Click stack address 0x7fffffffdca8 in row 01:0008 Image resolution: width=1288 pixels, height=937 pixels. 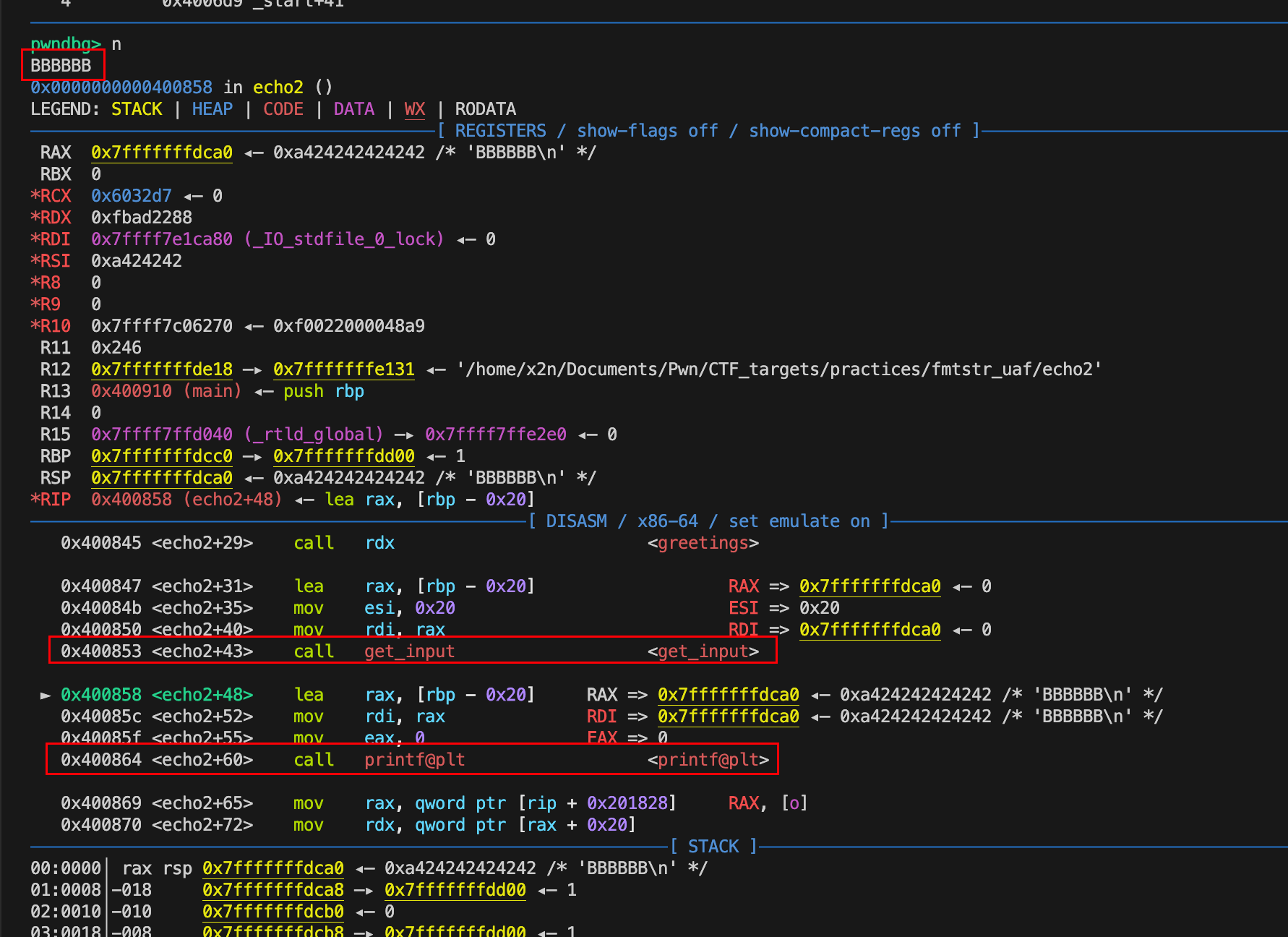273,890
